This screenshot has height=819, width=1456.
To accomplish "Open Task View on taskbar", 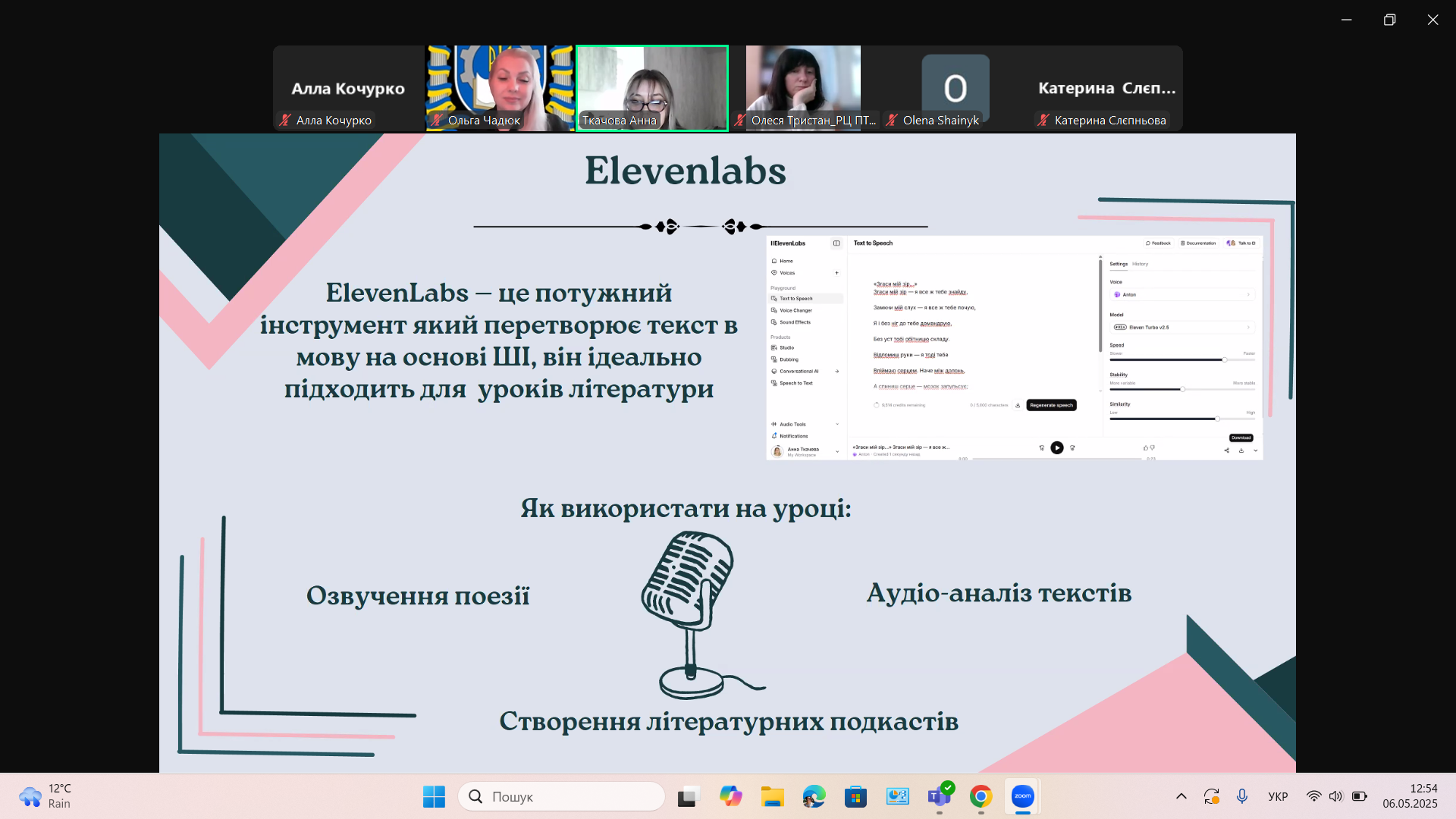I will [687, 796].
